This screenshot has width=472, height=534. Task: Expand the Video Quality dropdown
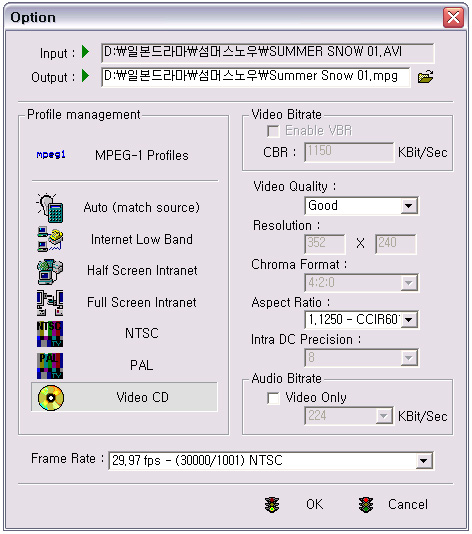point(409,206)
